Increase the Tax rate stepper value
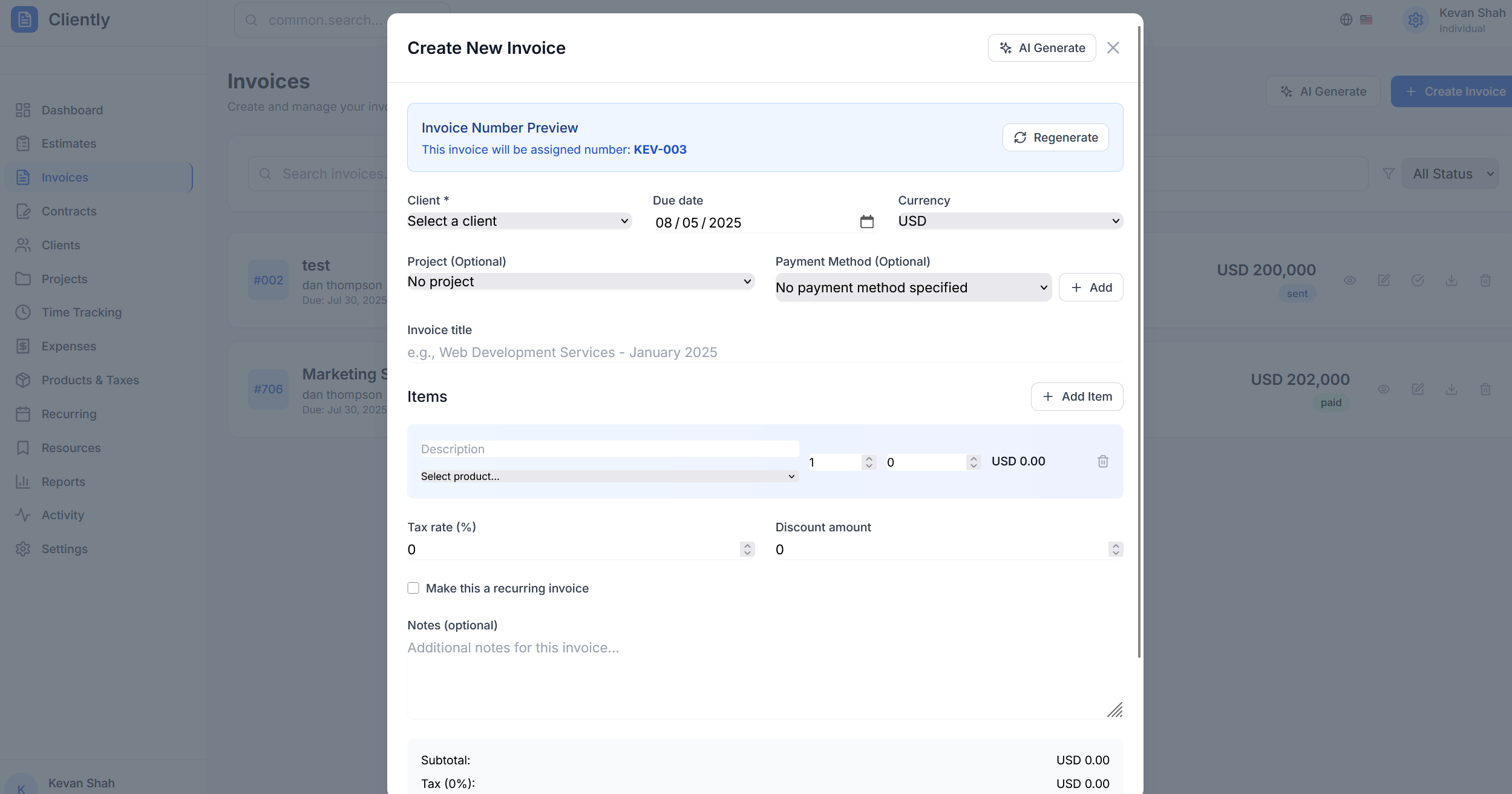 747,545
